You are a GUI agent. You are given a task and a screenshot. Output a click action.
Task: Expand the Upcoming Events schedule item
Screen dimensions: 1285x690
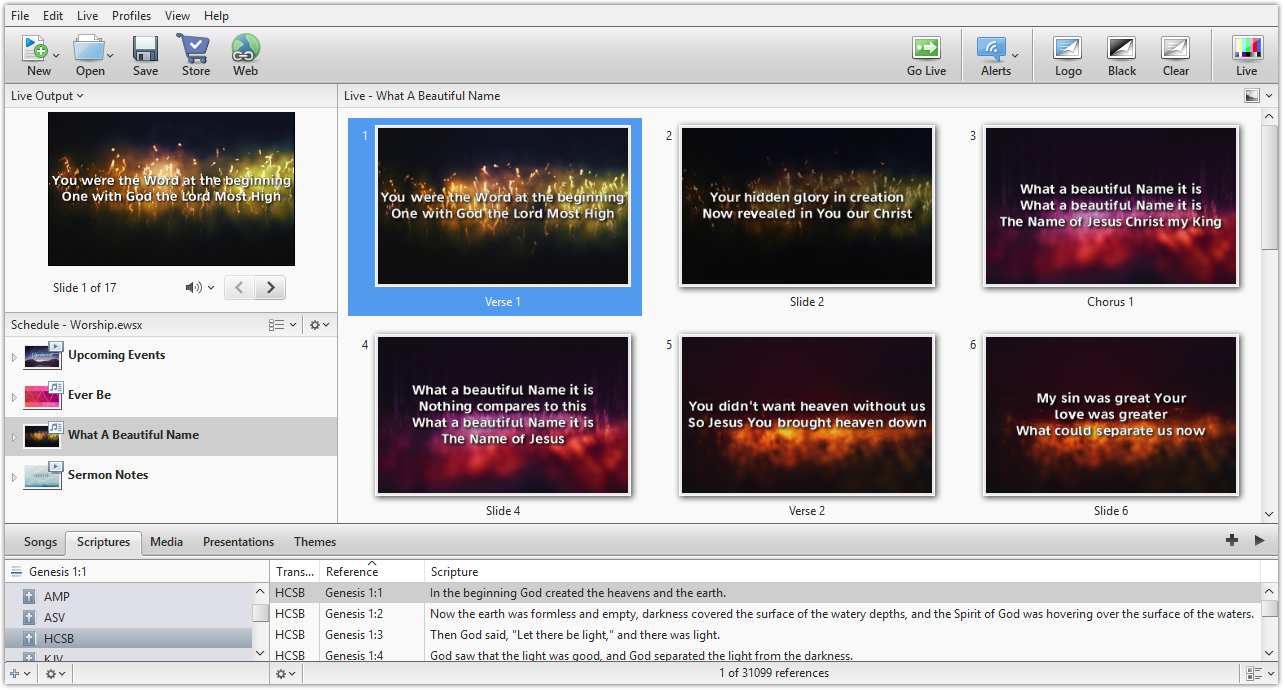(x=14, y=357)
